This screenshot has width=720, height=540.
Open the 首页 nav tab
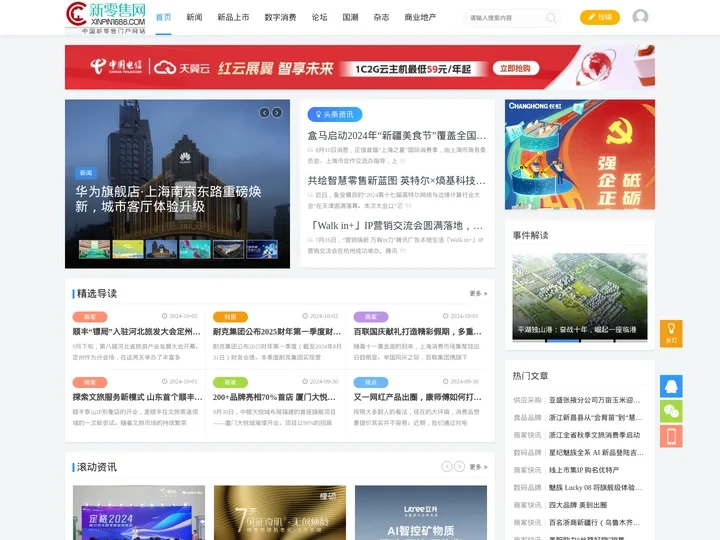pyautogui.click(x=163, y=17)
